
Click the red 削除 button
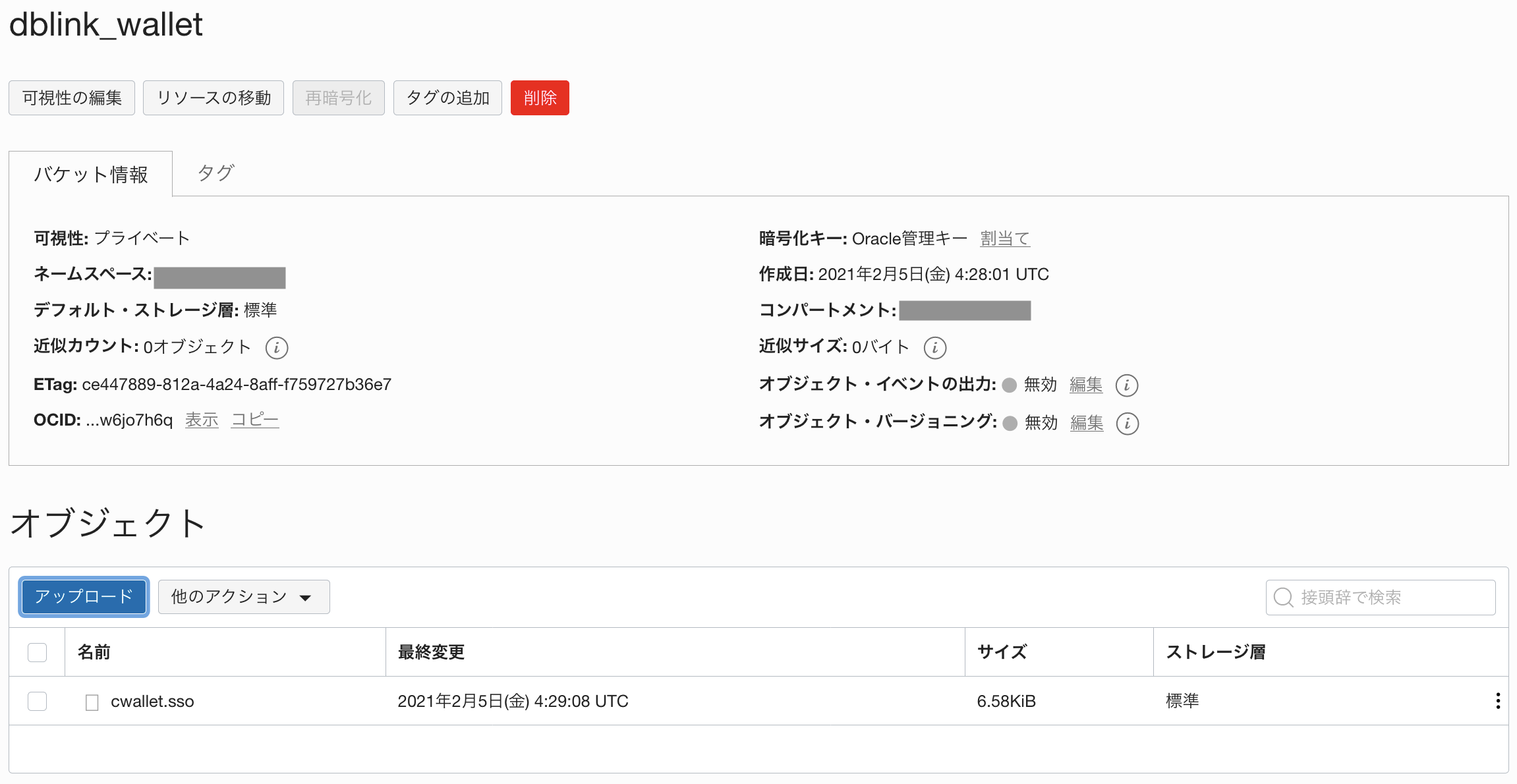tap(539, 98)
